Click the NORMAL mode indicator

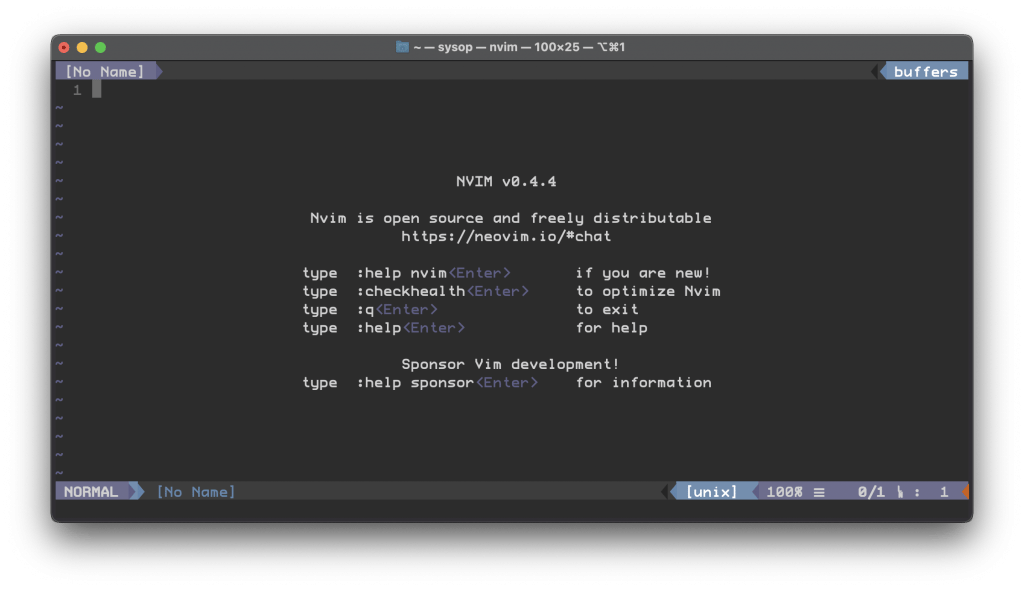[91, 491]
